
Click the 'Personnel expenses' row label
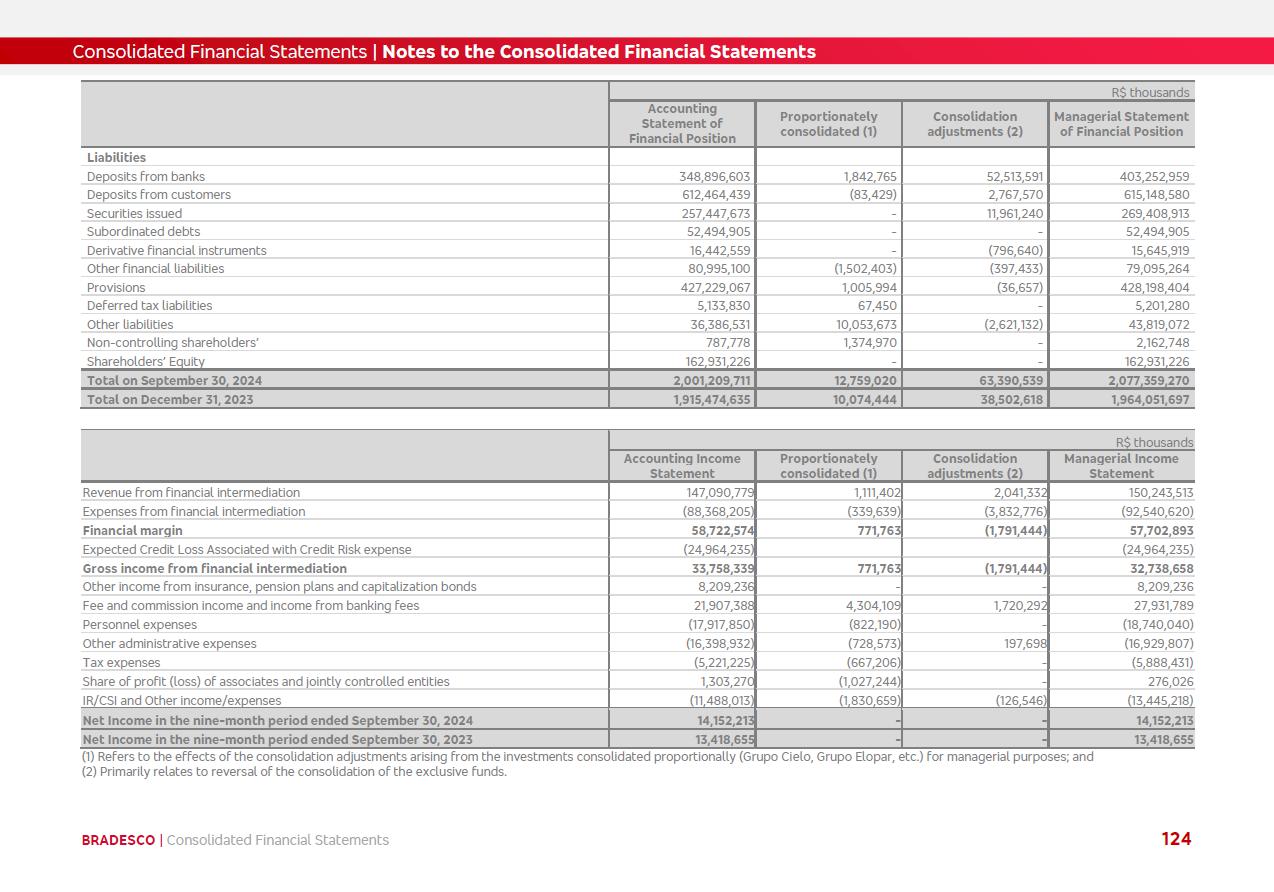139,625
